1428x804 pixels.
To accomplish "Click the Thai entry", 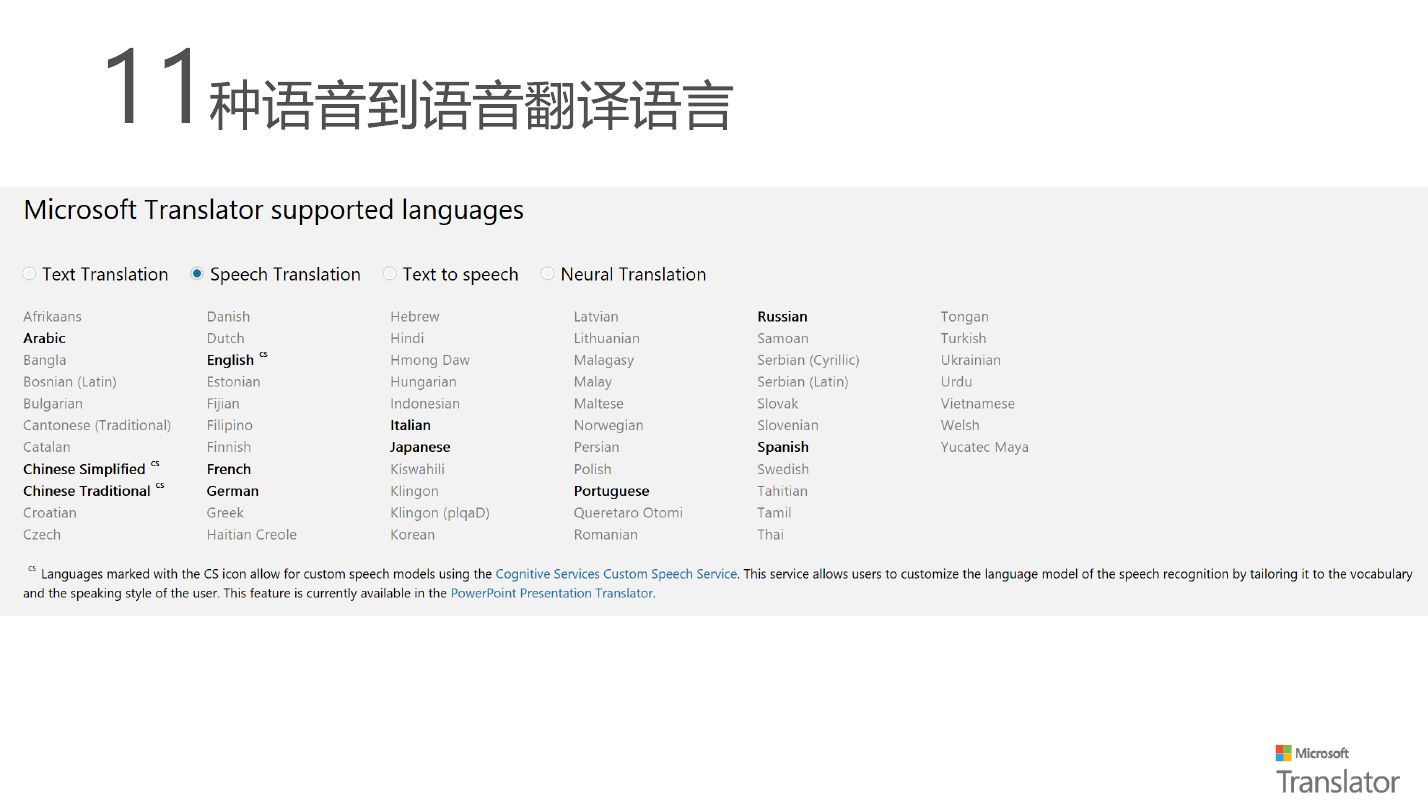I will [770, 535].
